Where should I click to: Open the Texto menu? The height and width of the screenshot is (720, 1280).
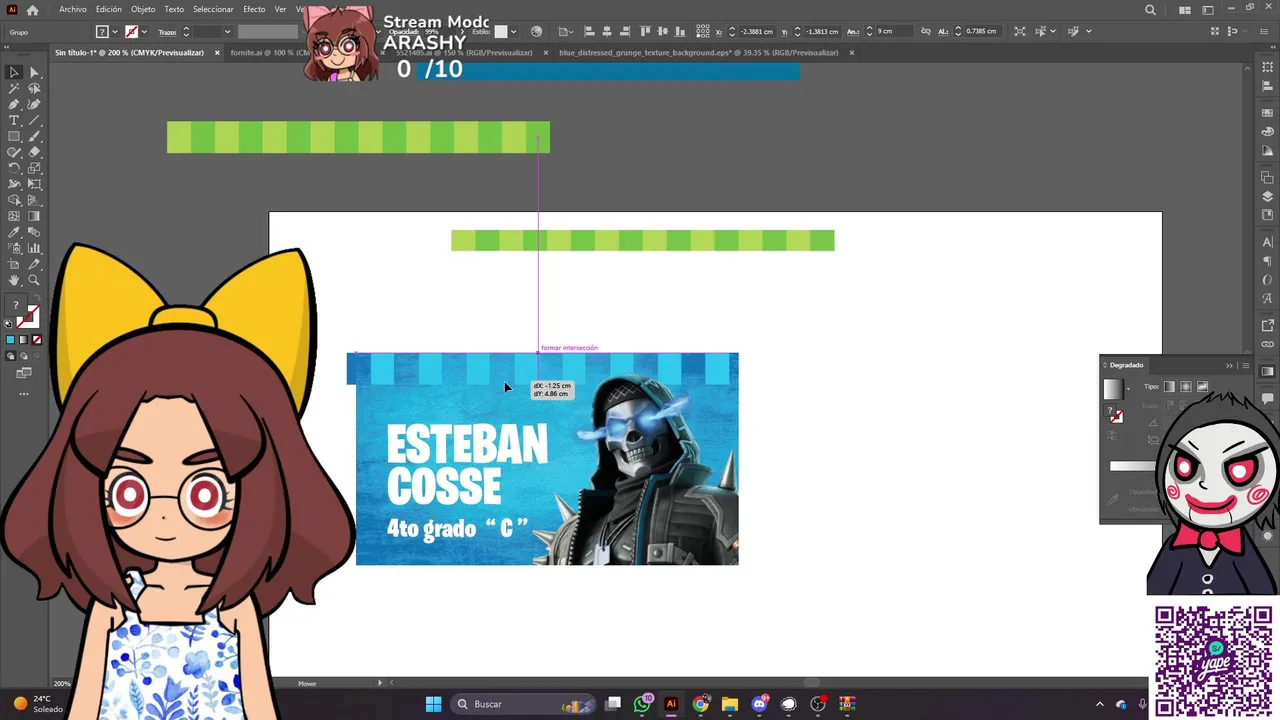click(x=174, y=9)
